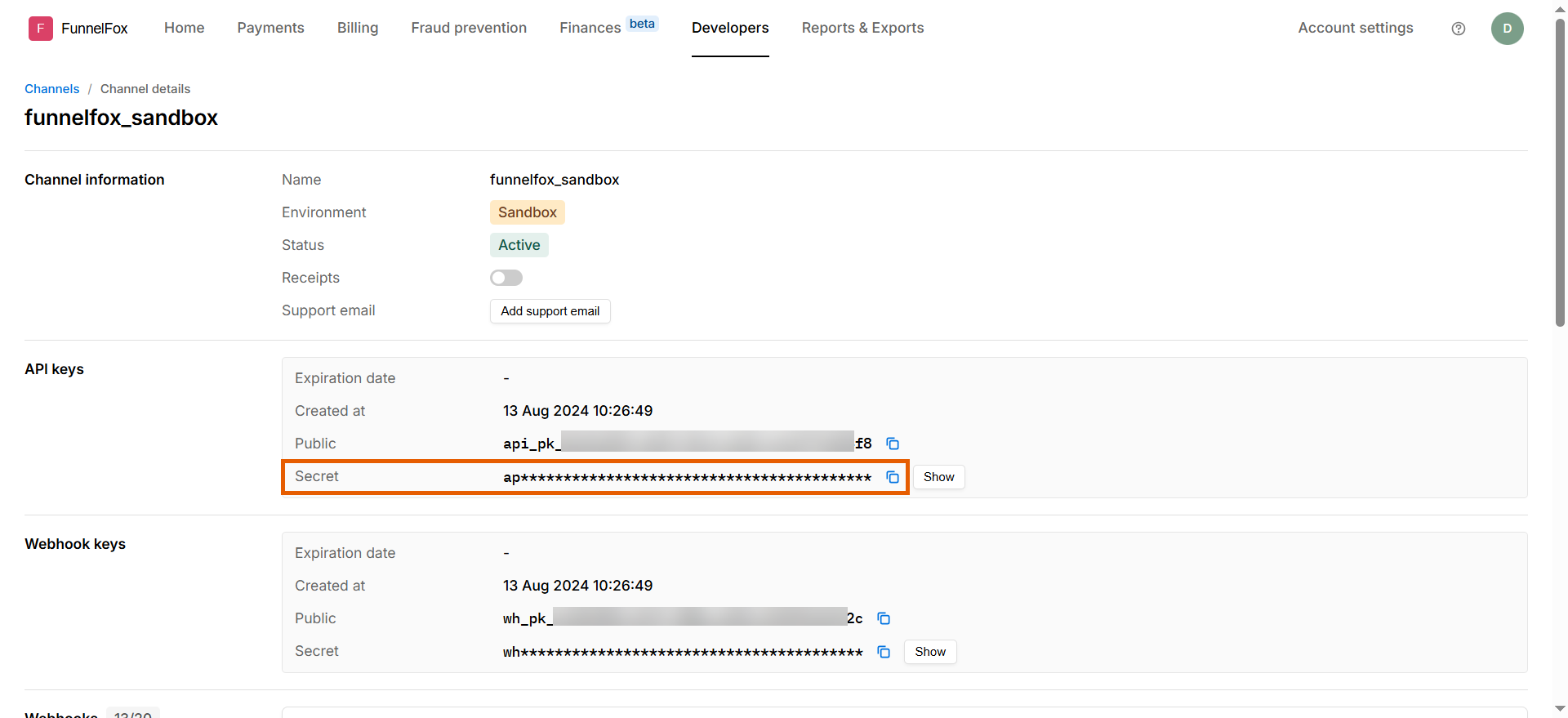This screenshot has height=718, width=1568.
Task: Open Reports & Exports tab
Action: point(863,28)
